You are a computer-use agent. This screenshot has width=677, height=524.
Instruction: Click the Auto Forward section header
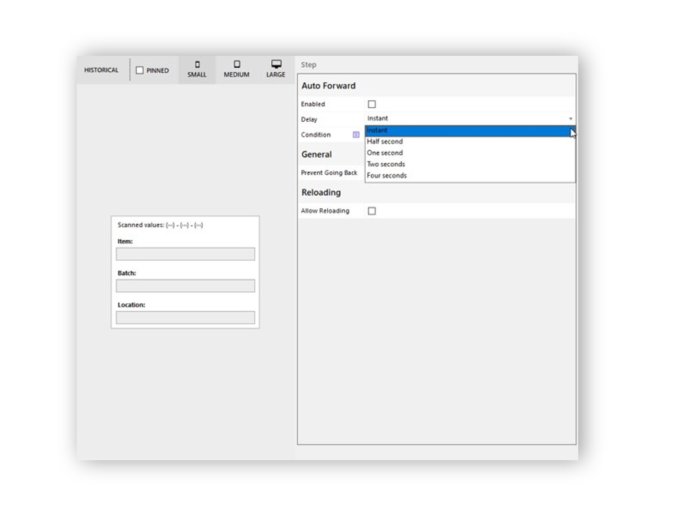pyautogui.click(x=329, y=86)
